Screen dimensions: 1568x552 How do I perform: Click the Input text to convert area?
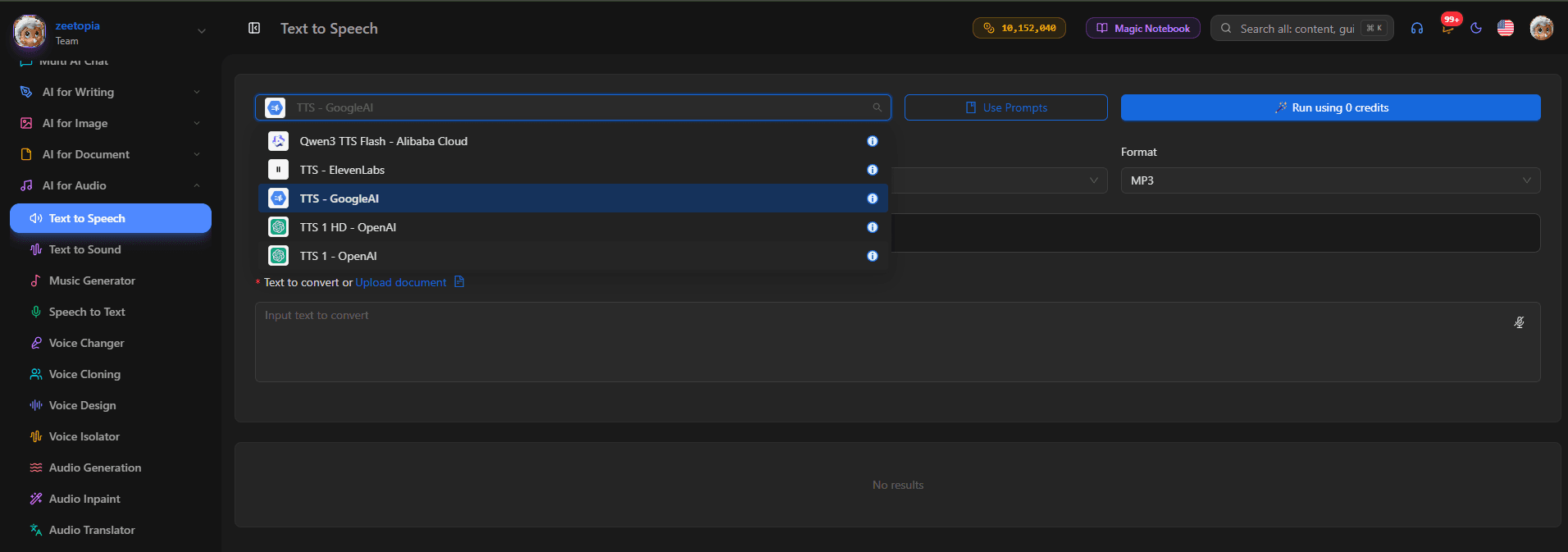[x=898, y=342]
